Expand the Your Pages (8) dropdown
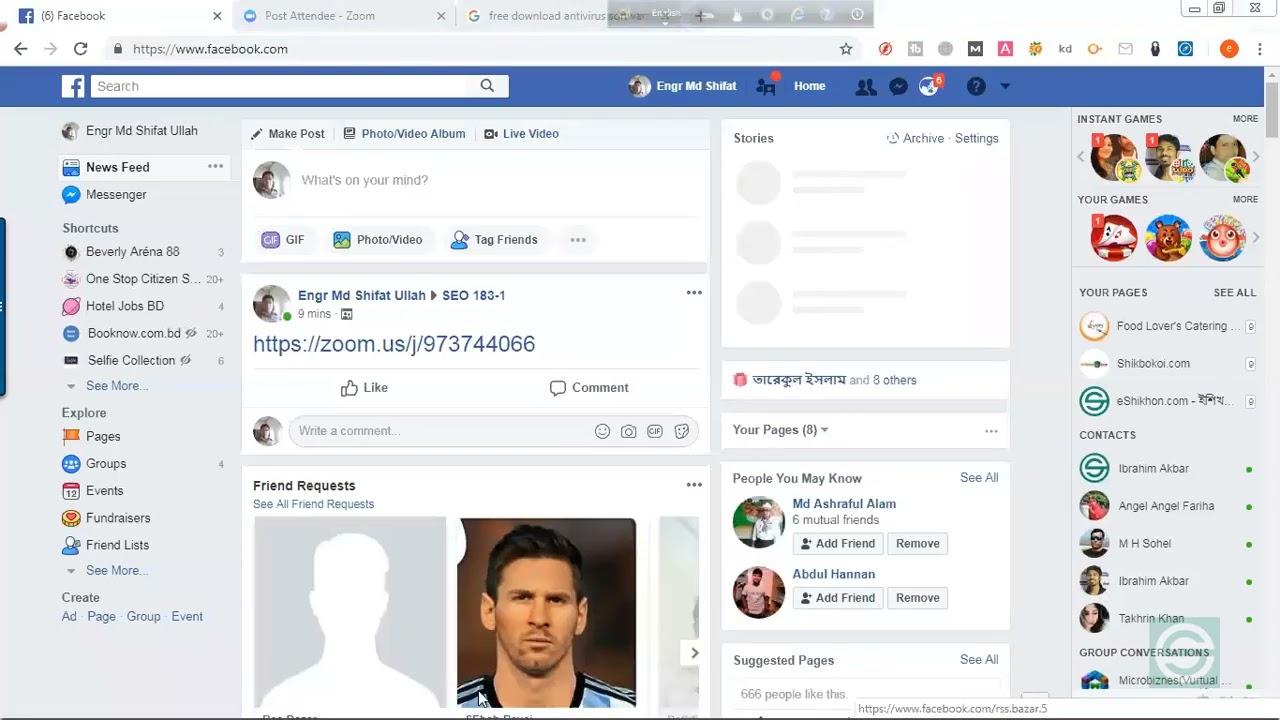This screenshot has height=720, width=1280. click(824, 430)
